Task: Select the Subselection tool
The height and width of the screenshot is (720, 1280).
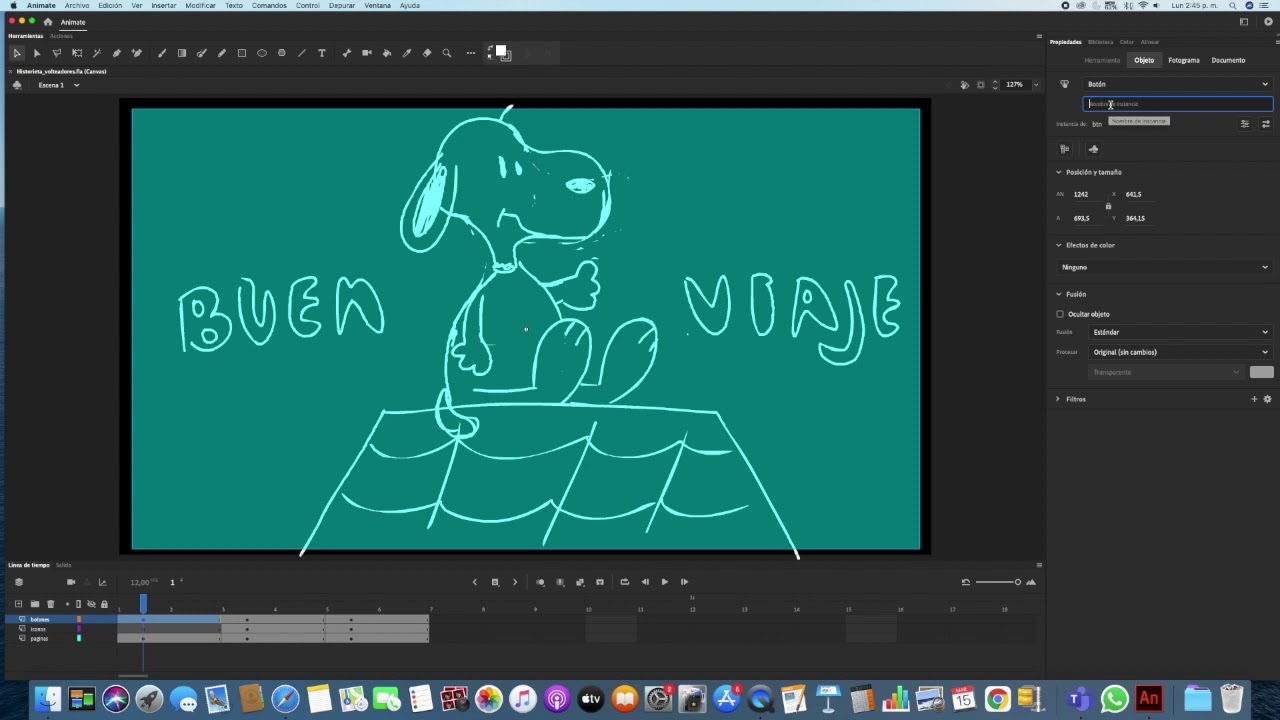Action: coord(37,53)
